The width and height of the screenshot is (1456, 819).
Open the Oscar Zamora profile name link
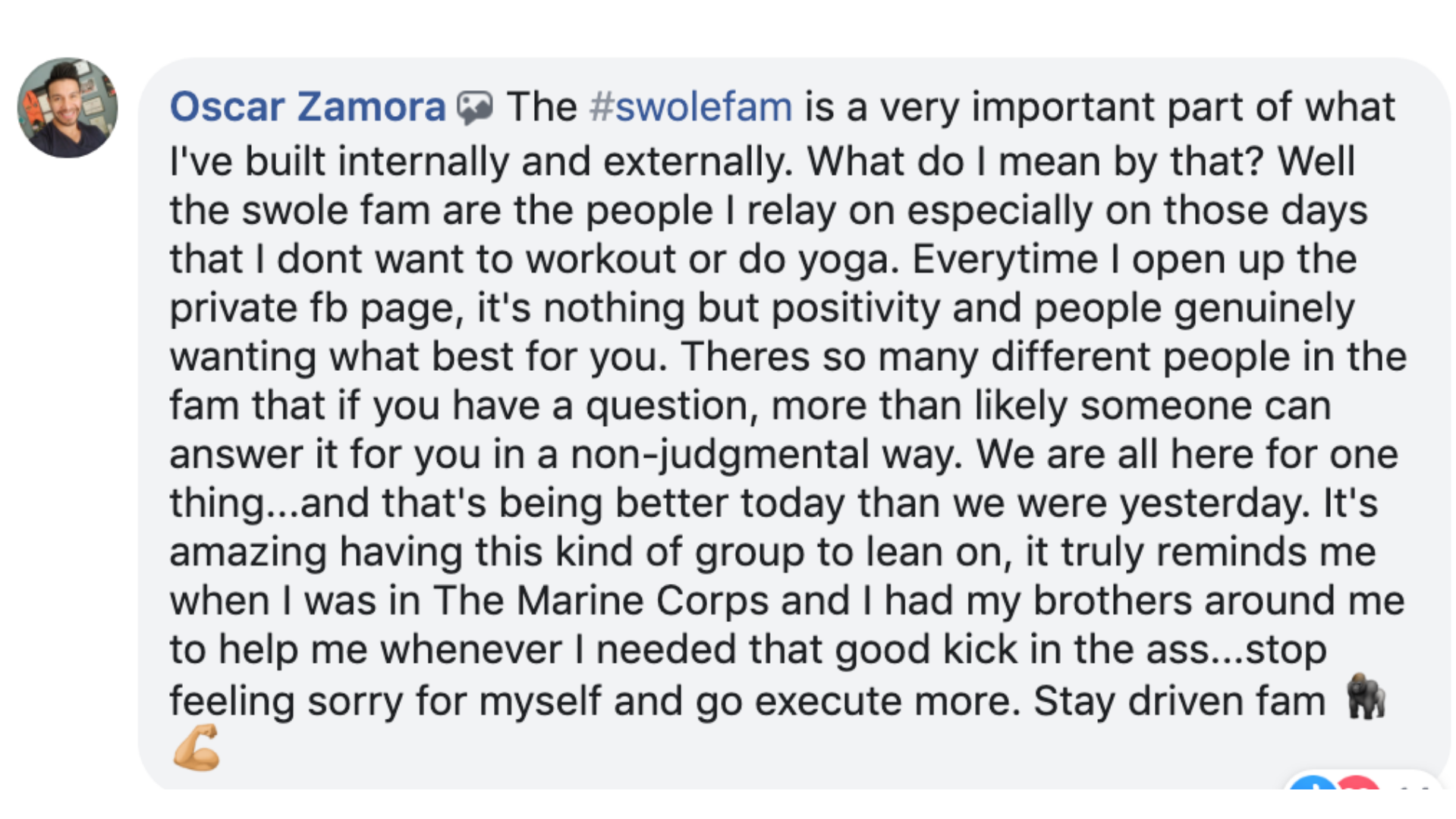[308, 106]
